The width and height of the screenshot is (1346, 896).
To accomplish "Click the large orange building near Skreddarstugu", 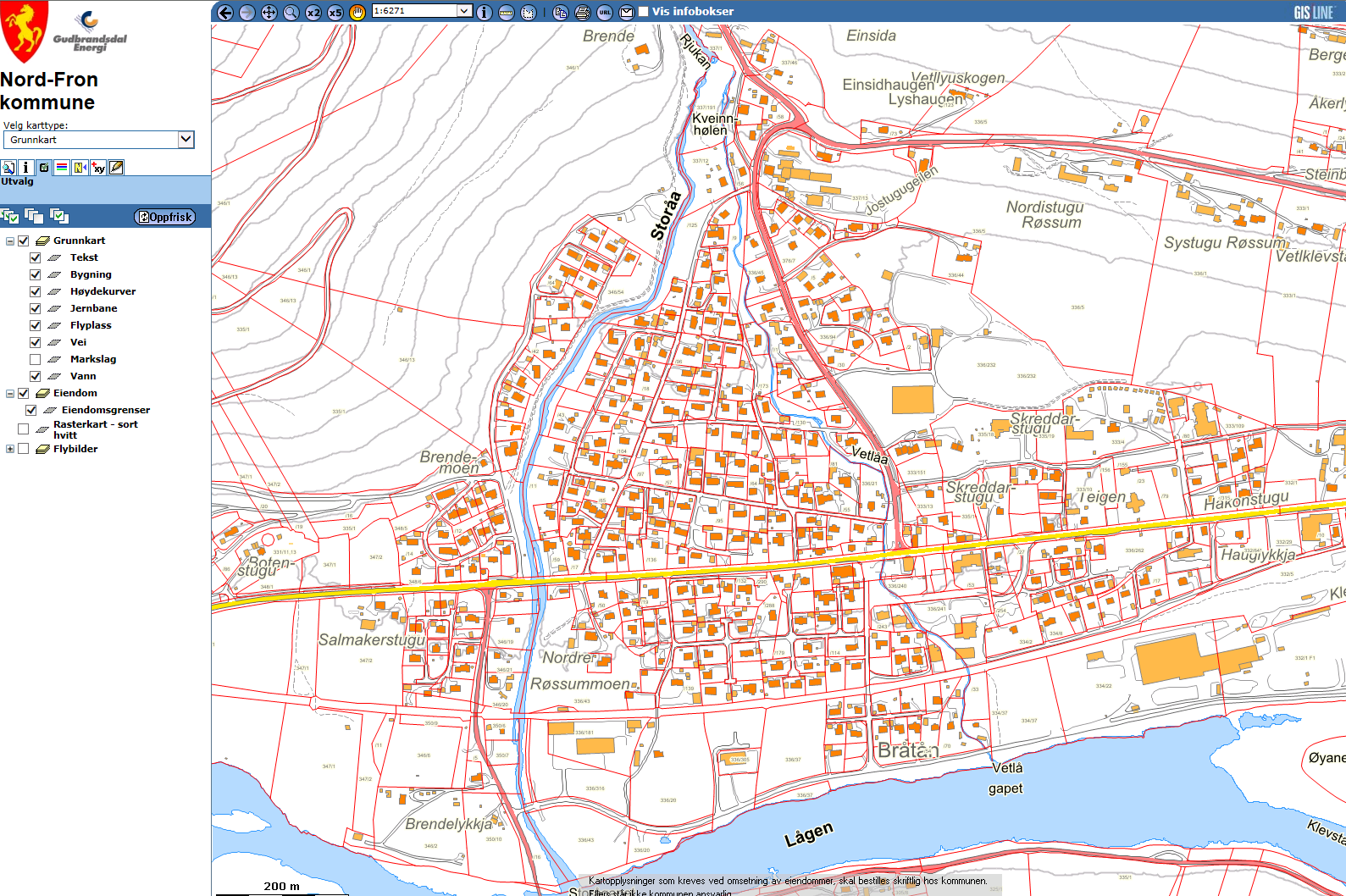I will click(x=912, y=400).
